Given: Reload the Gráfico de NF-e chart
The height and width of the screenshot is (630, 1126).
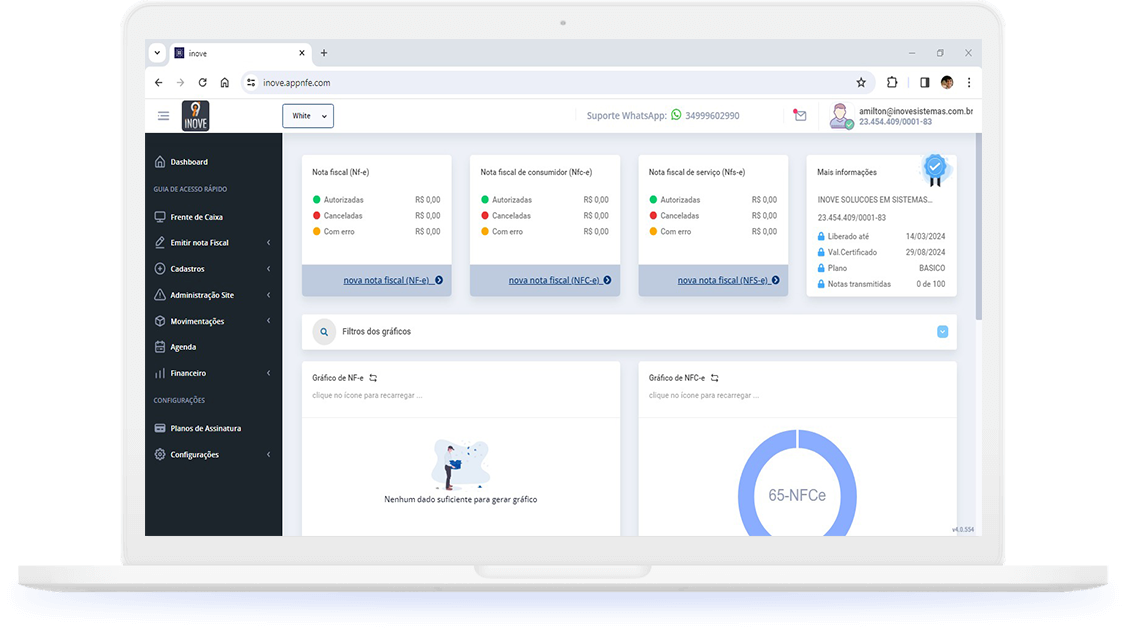Looking at the screenshot, I should pyautogui.click(x=373, y=378).
